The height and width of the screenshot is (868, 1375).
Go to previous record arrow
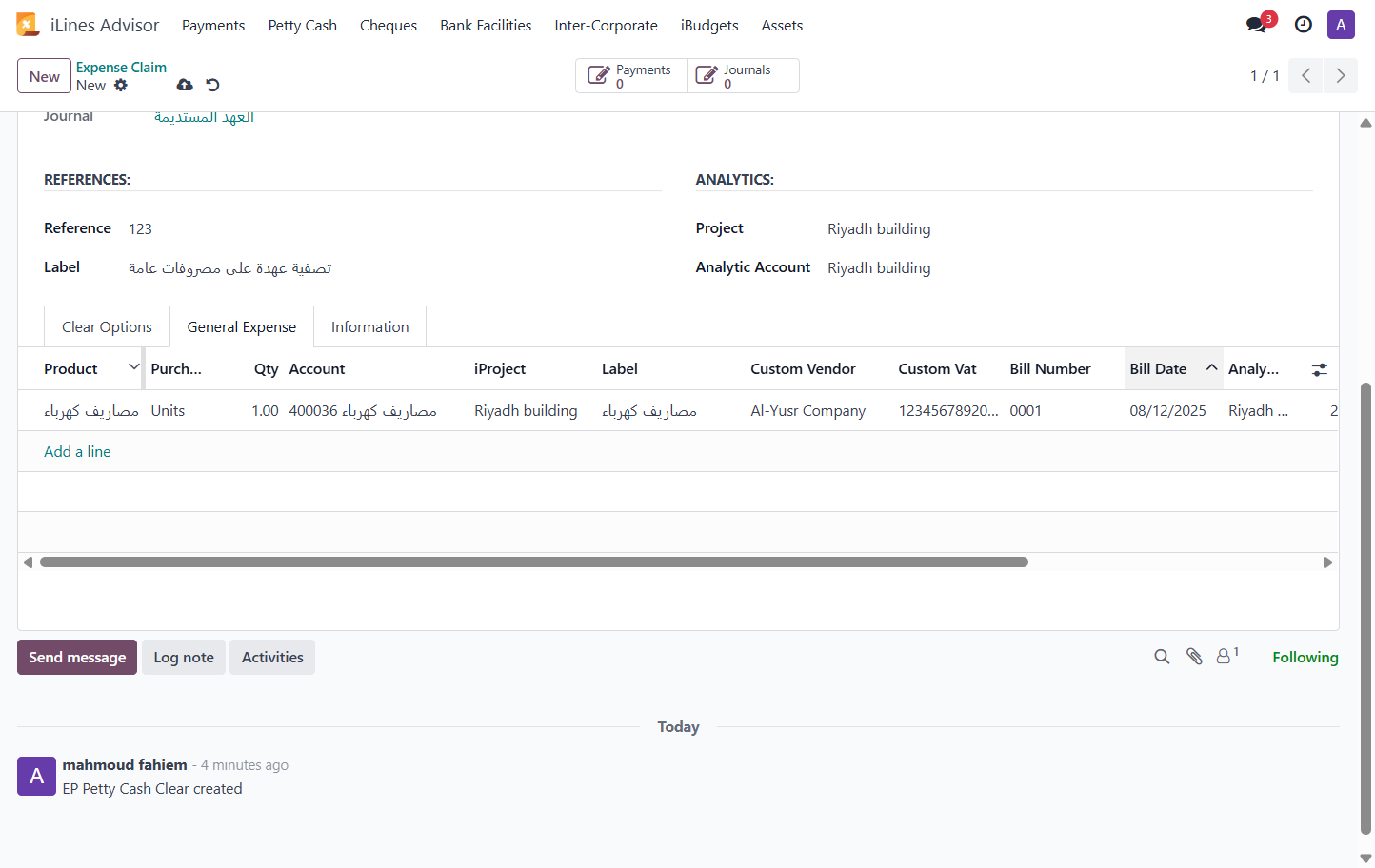point(1305,76)
